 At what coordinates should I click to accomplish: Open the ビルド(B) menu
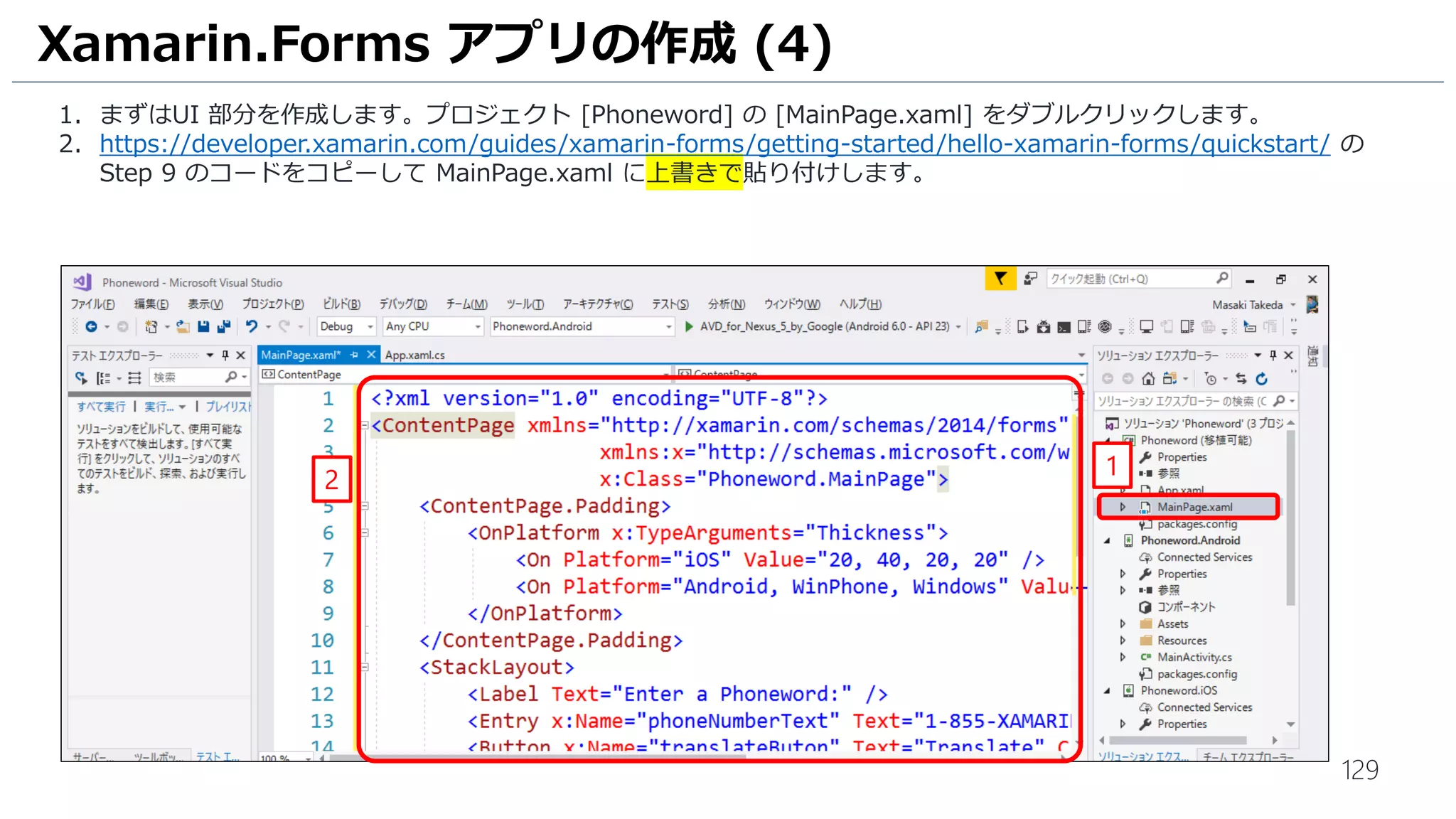342,304
